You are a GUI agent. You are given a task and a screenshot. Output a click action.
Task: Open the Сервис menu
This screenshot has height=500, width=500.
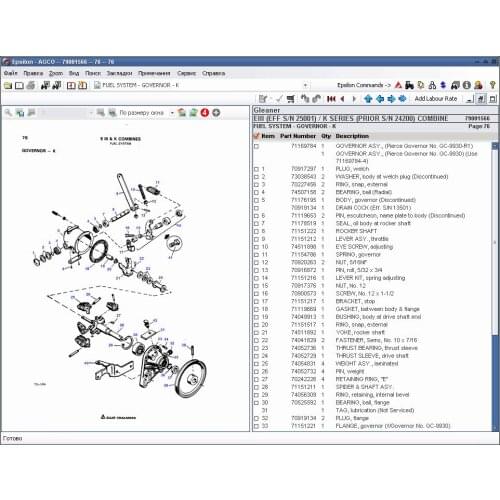pyautogui.click(x=186, y=73)
